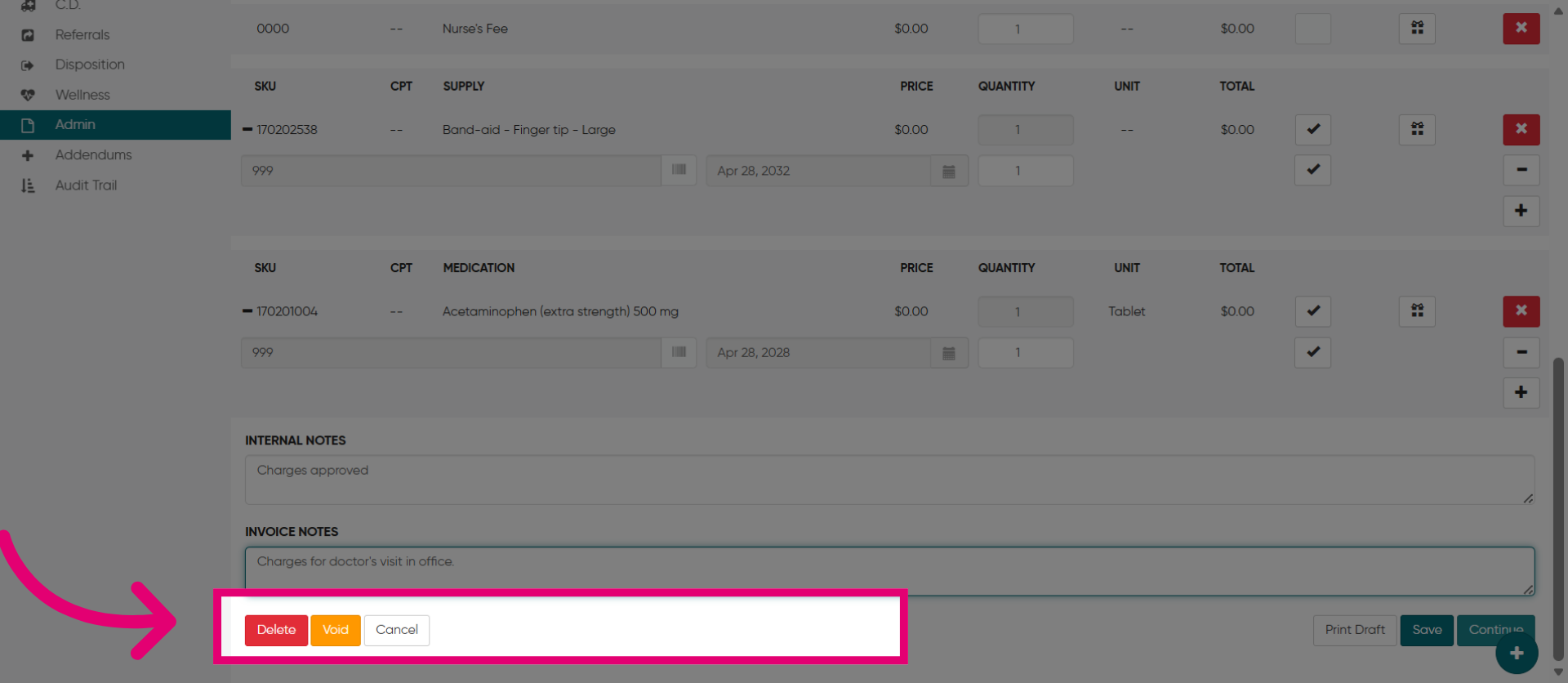This screenshot has width=1568, height=683.
Task: Select the Admin sidebar item
Action: (x=115, y=125)
